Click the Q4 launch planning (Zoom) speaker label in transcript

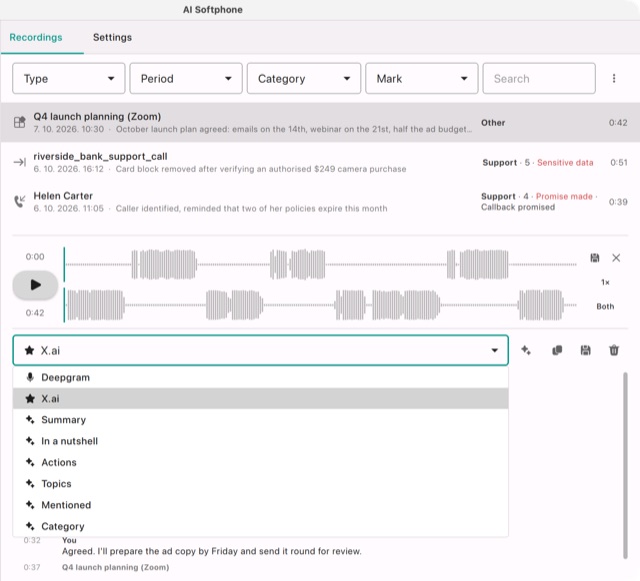coord(116,567)
